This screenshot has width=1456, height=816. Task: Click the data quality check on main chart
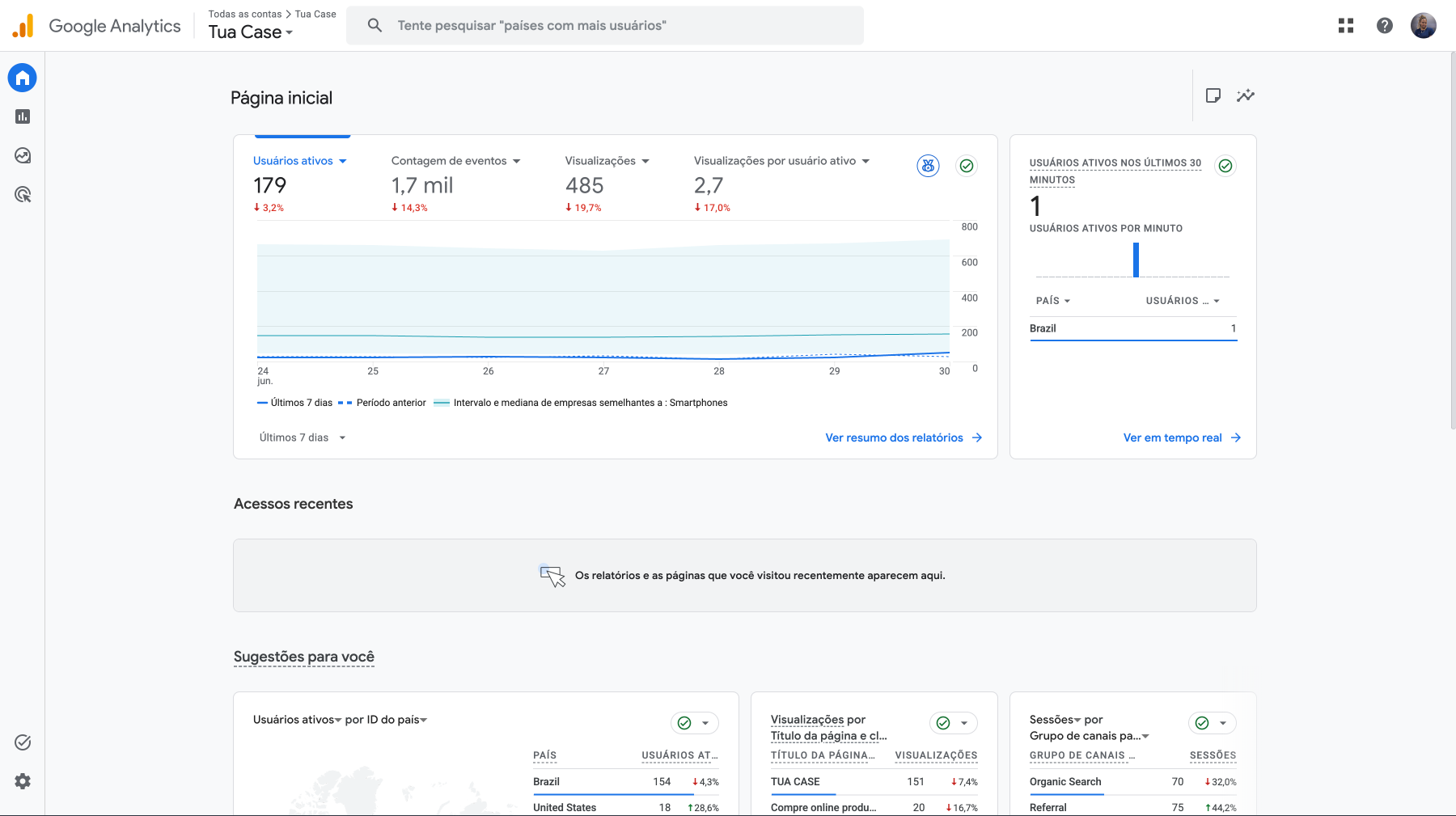pos(967,166)
